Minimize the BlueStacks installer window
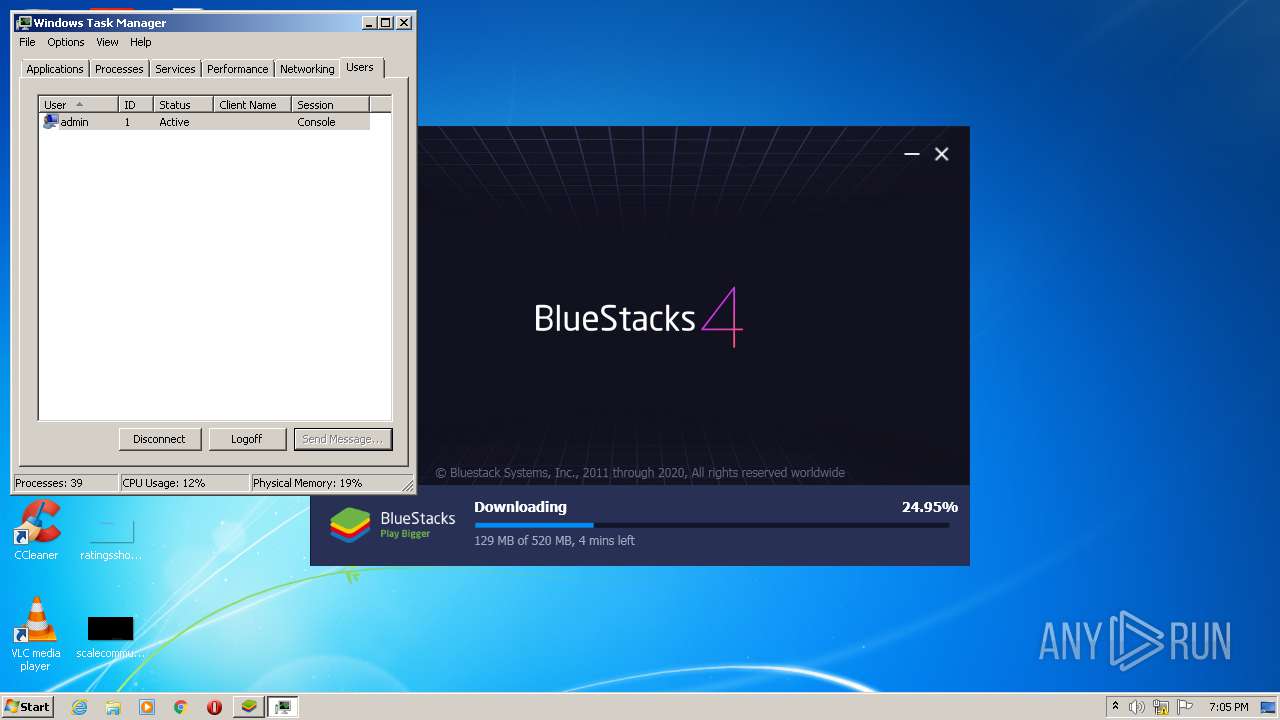 tap(911, 154)
